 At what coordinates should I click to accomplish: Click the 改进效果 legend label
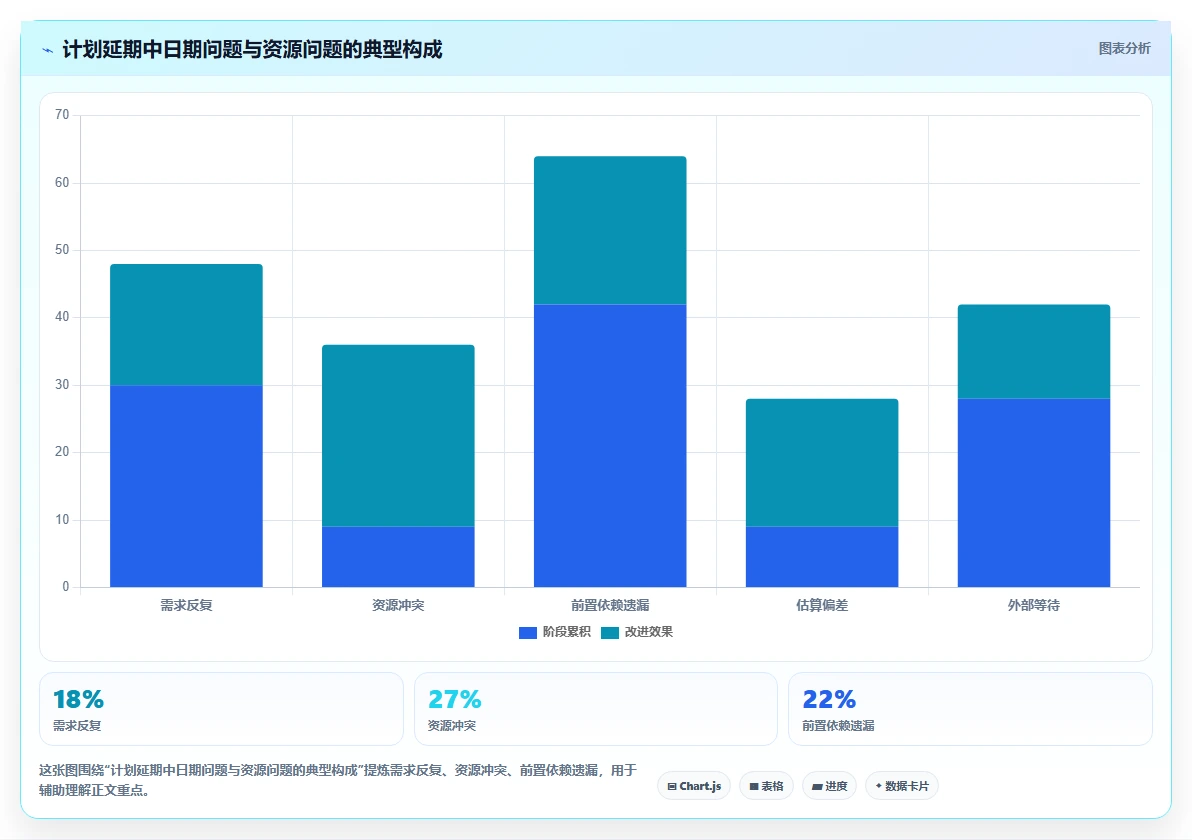tap(648, 632)
